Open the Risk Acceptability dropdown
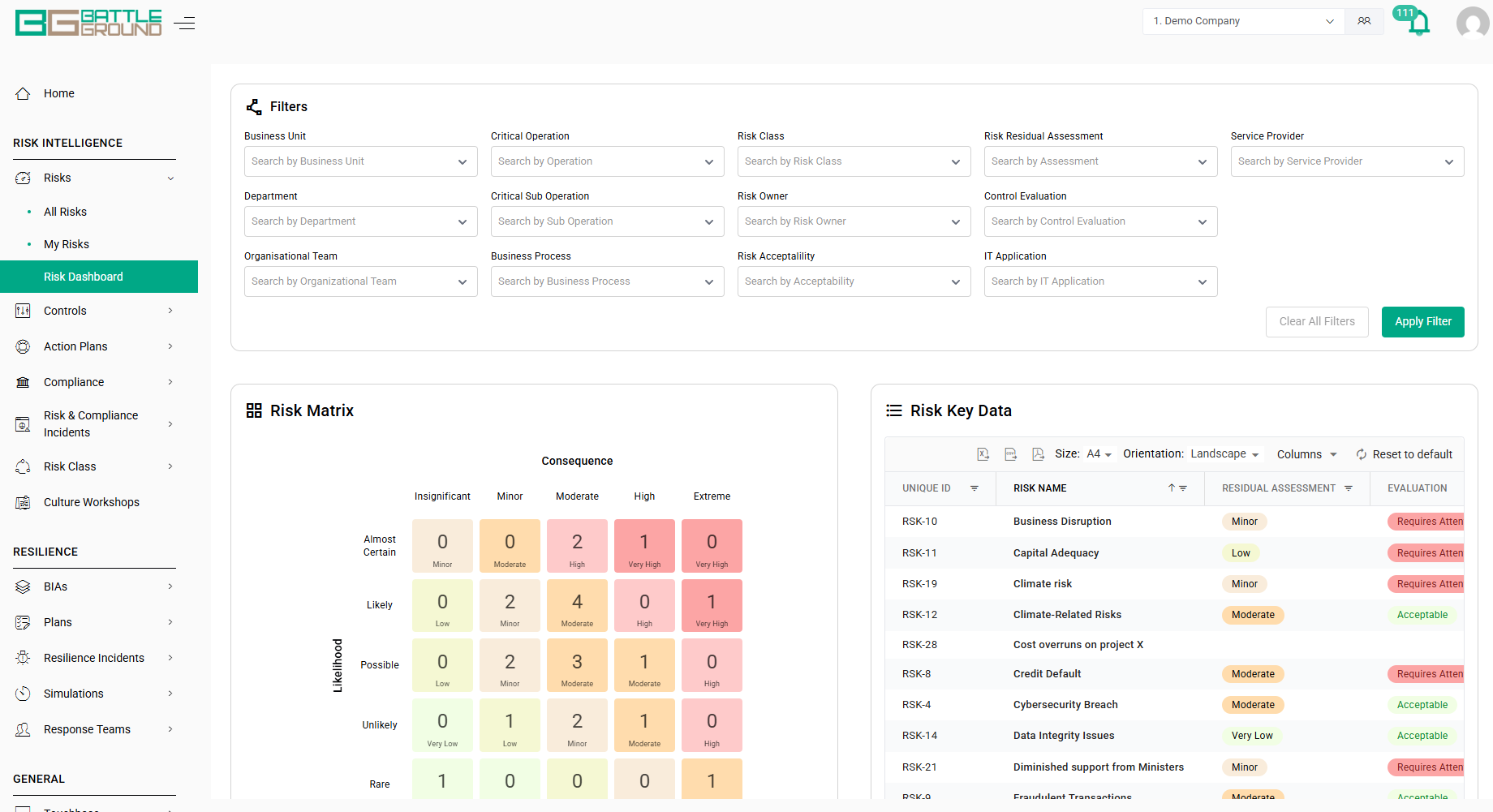Screen dimensions: 1493x812 pos(854,281)
